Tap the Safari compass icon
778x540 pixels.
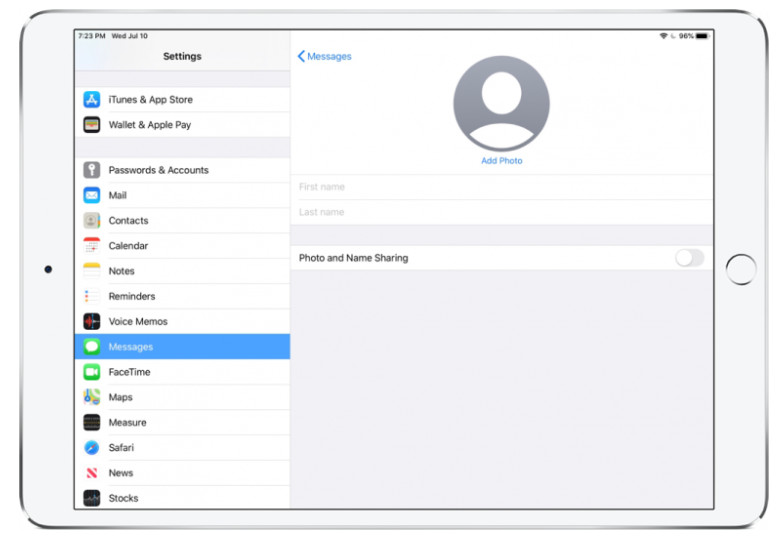coord(92,448)
